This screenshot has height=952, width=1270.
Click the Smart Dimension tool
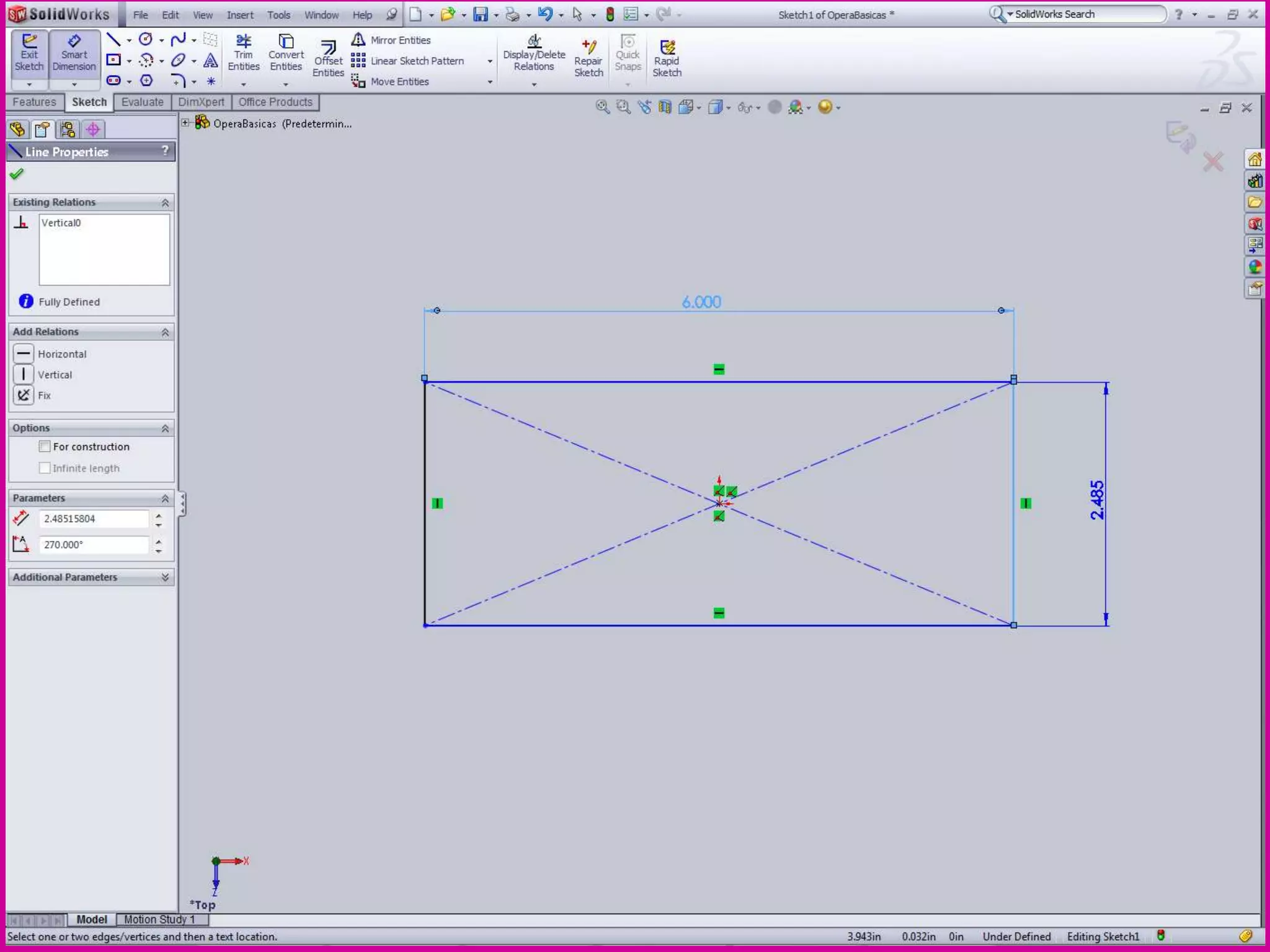tap(74, 53)
